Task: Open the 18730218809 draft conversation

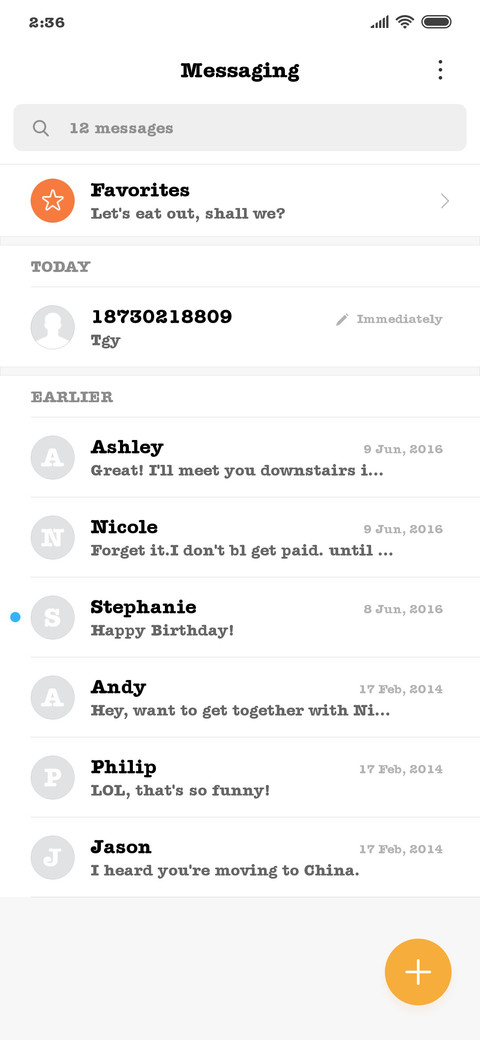Action: (x=240, y=327)
